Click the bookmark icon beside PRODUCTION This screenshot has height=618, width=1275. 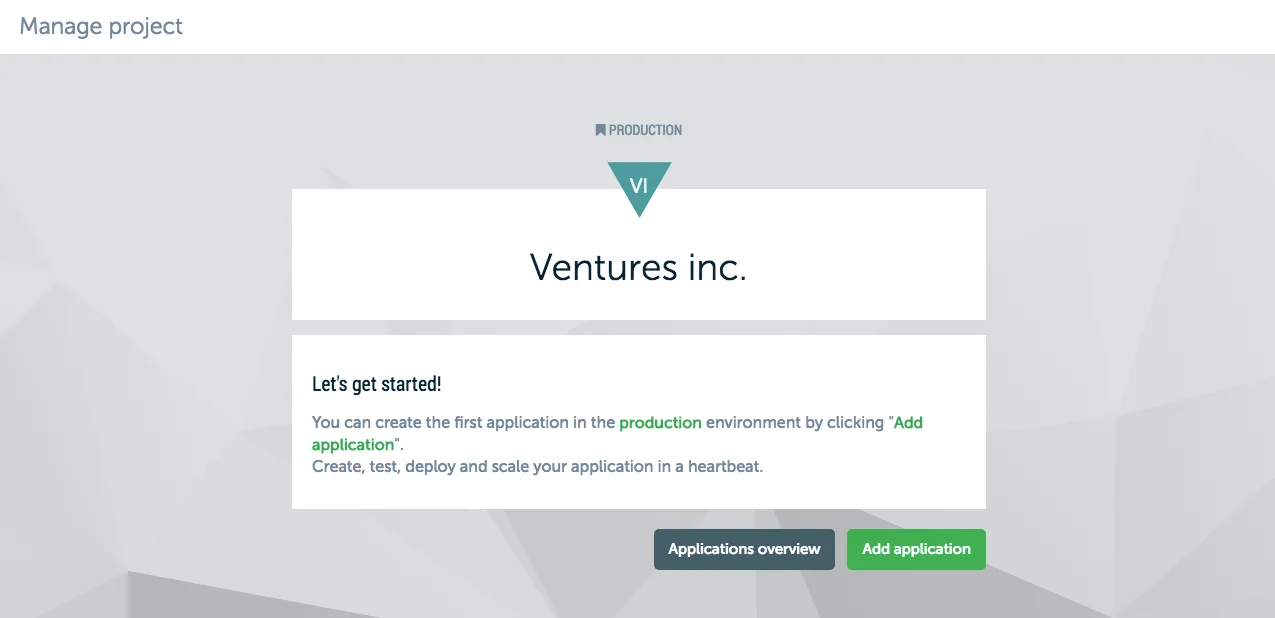(x=600, y=130)
